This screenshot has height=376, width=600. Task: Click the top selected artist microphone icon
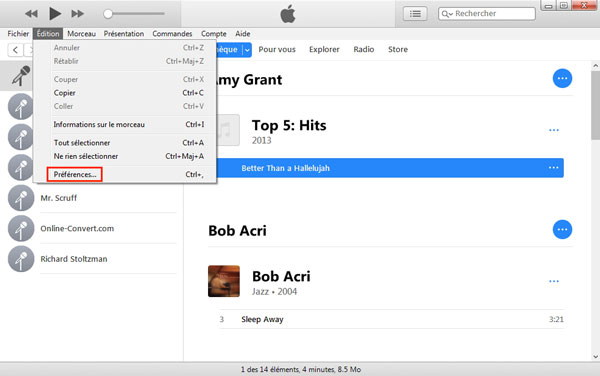click(21, 76)
